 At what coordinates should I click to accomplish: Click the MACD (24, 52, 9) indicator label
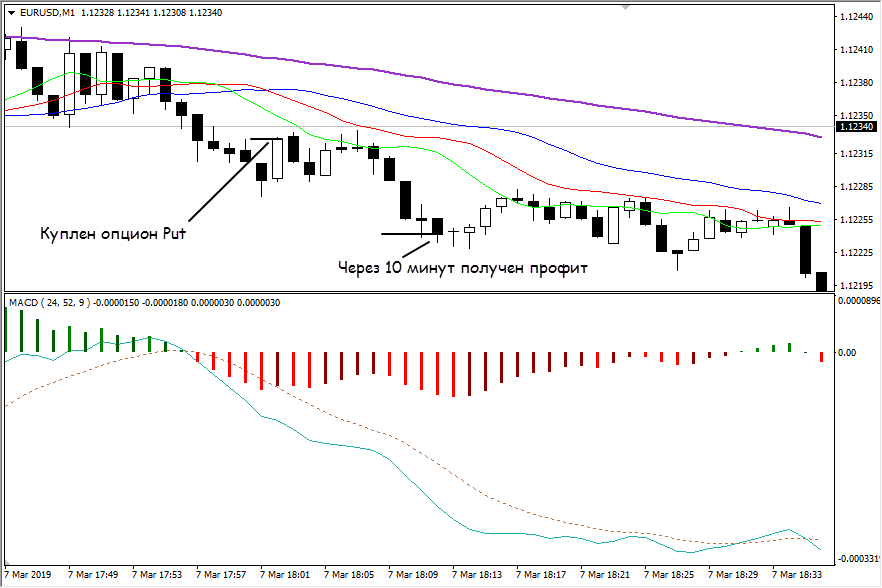pos(49,303)
